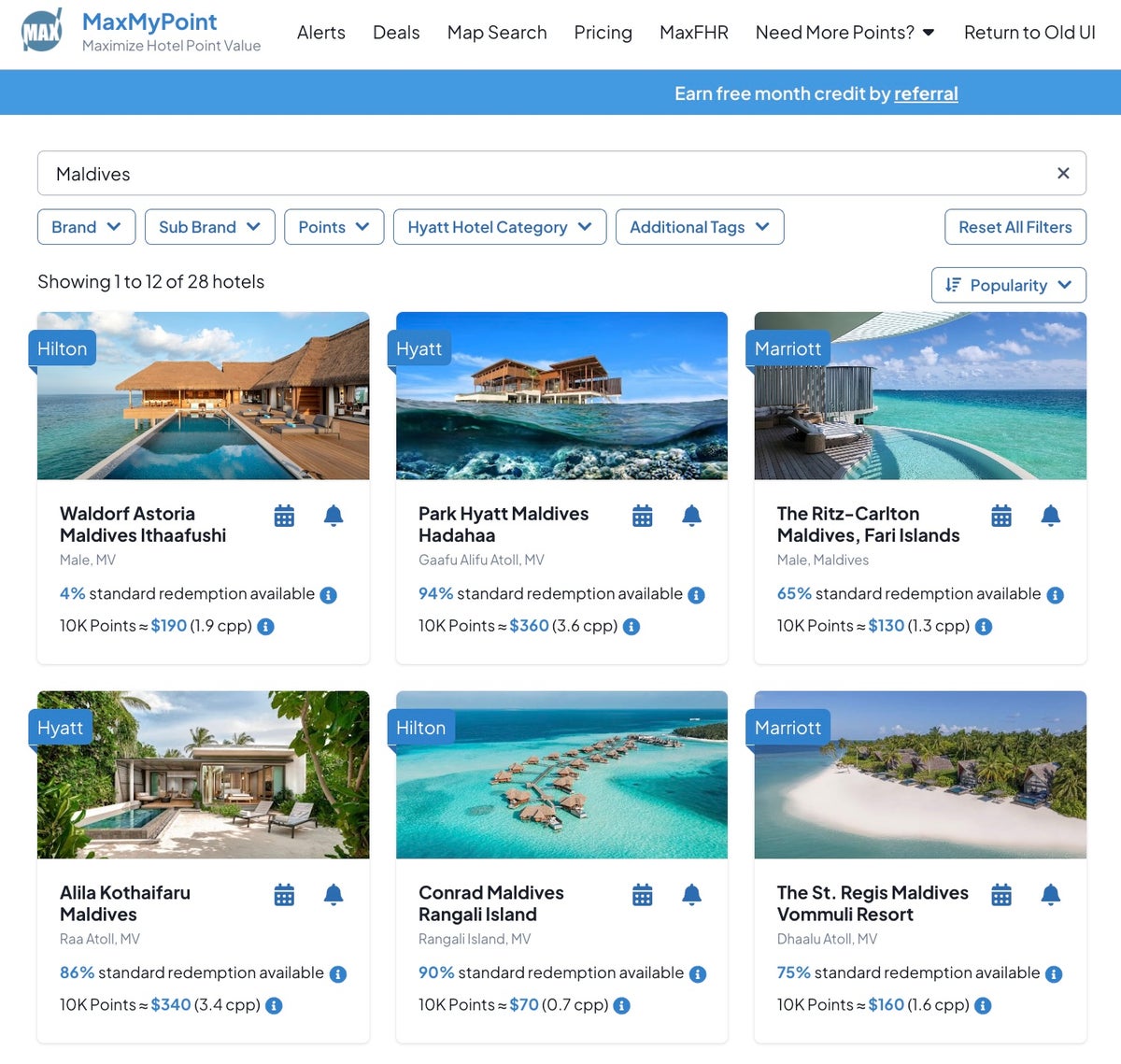Open the Hyatt Hotel Category dropdown
Viewport: 1121px width, 1064px height.
coord(500,227)
